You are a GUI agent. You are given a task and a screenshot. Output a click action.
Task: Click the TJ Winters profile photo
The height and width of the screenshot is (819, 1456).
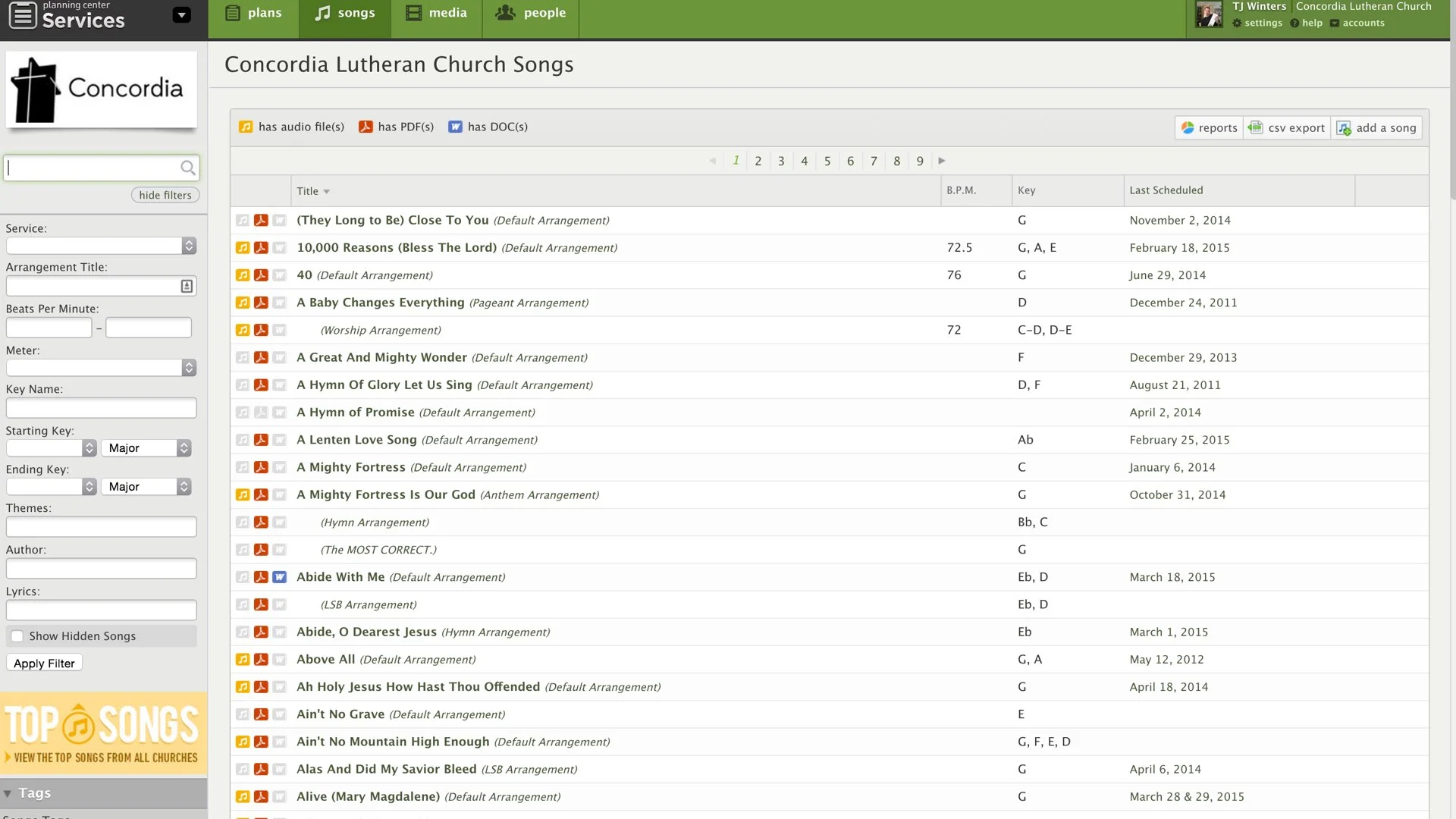coord(1209,14)
